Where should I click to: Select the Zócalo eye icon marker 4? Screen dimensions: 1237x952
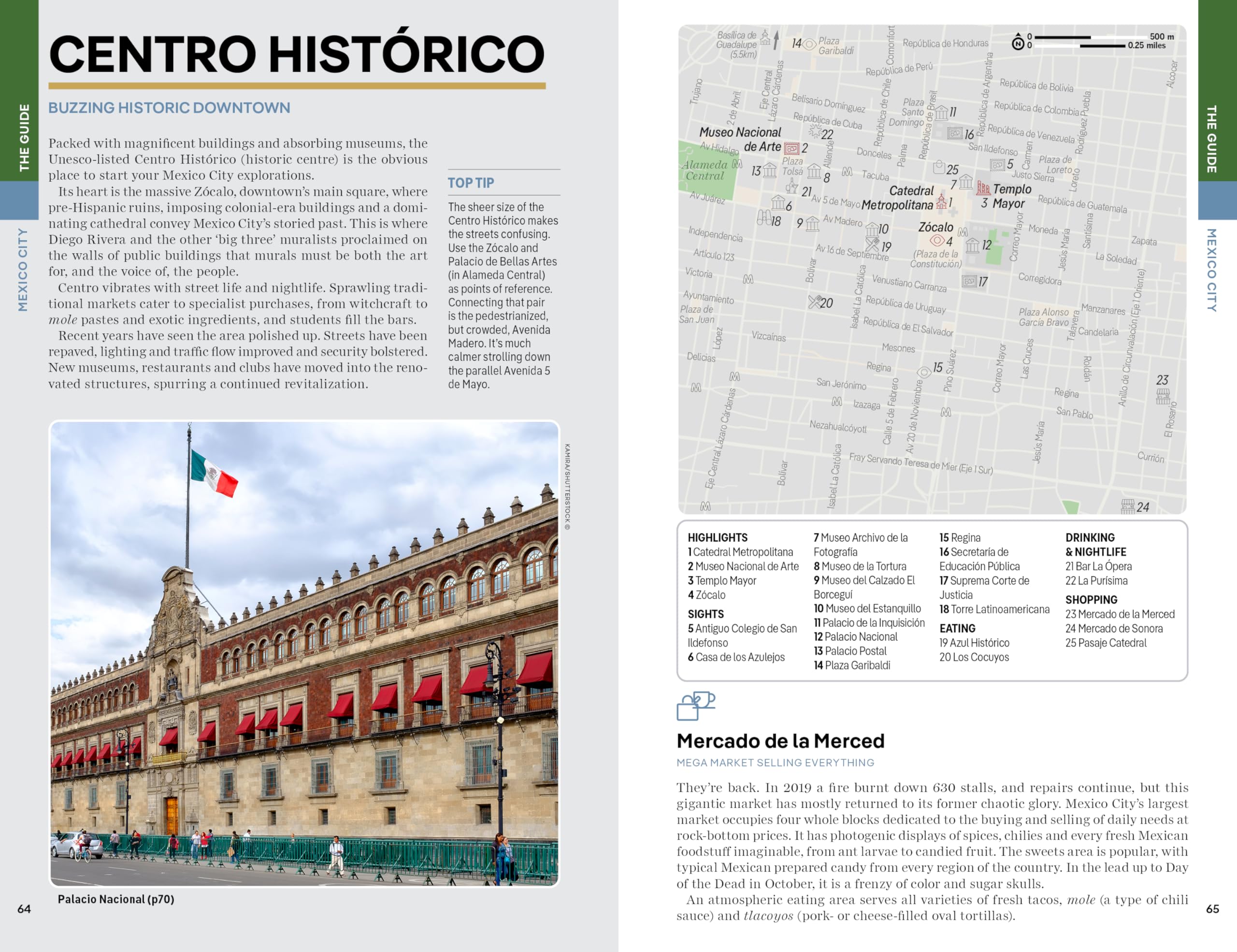[x=937, y=240]
